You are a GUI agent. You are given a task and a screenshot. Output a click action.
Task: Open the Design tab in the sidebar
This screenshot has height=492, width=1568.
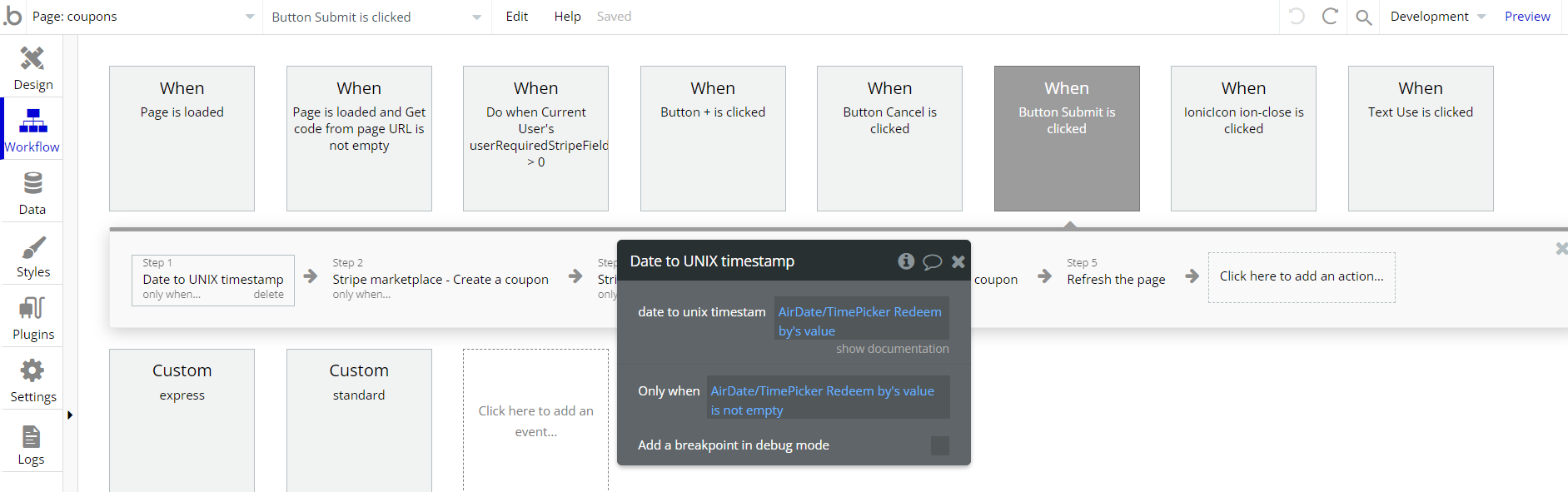(32, 67)
